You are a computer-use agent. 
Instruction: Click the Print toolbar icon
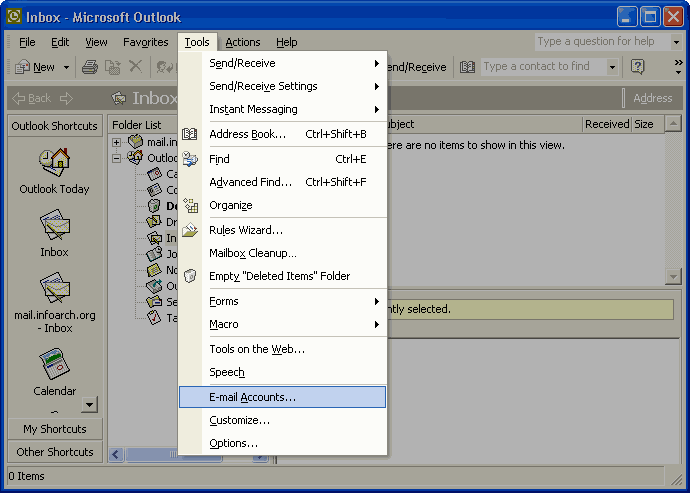click(90, 67)
